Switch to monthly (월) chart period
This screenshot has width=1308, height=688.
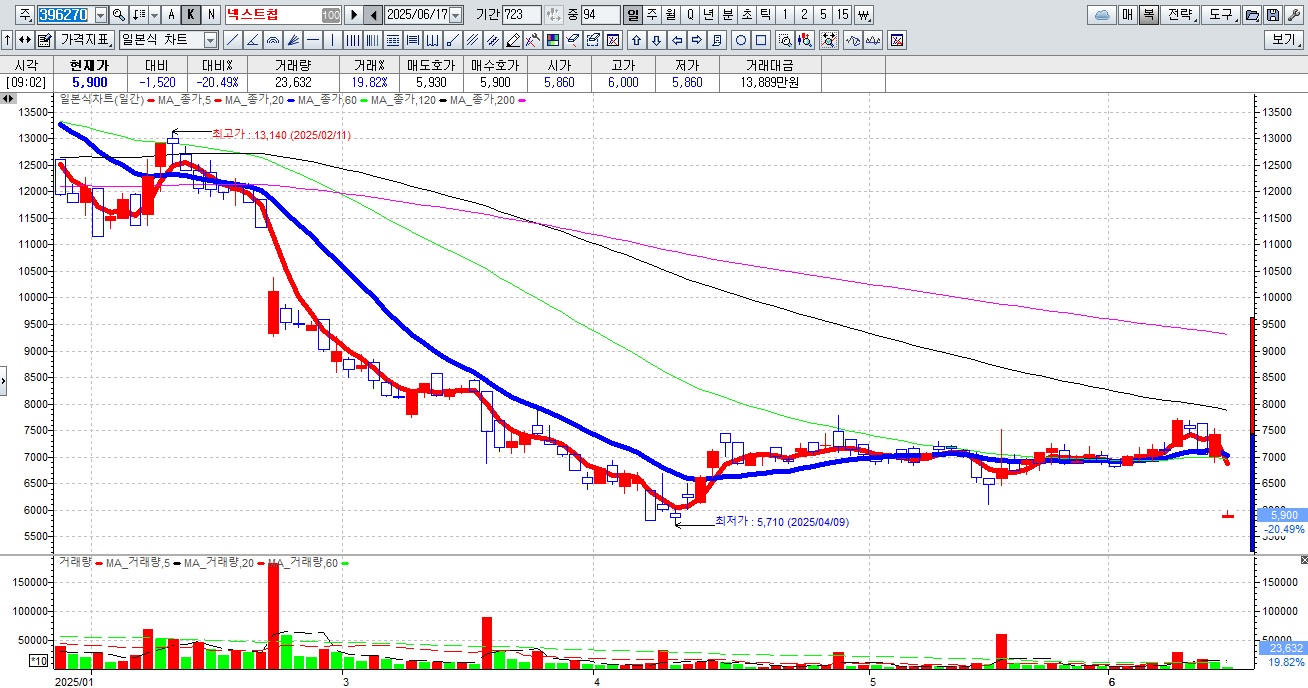tap(671, 15)
